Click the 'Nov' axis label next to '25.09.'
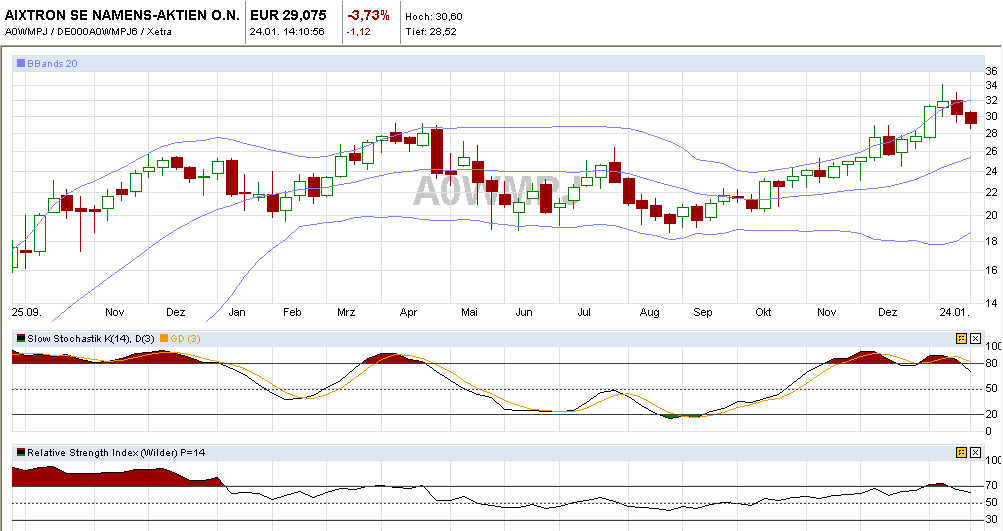The width and height of the screenshot is (1003, 531). 115,312
